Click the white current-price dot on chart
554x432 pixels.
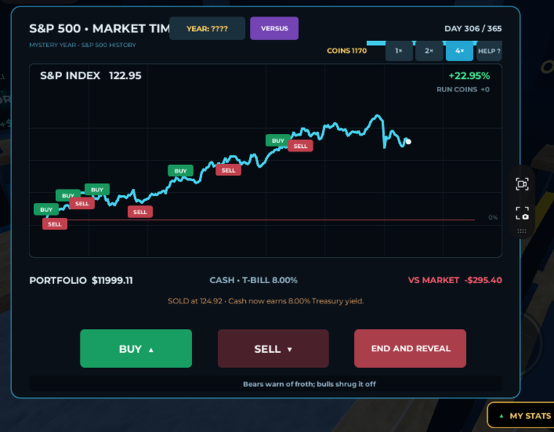tap(408, 142)
